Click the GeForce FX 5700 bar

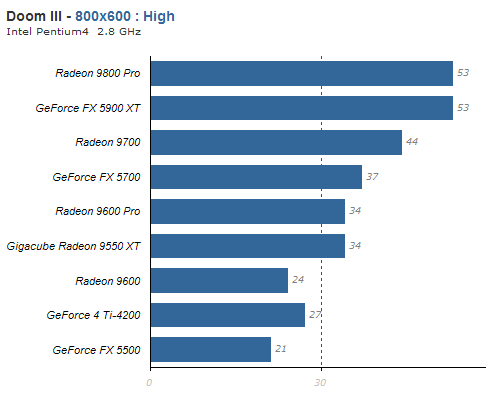coord(256,177)
